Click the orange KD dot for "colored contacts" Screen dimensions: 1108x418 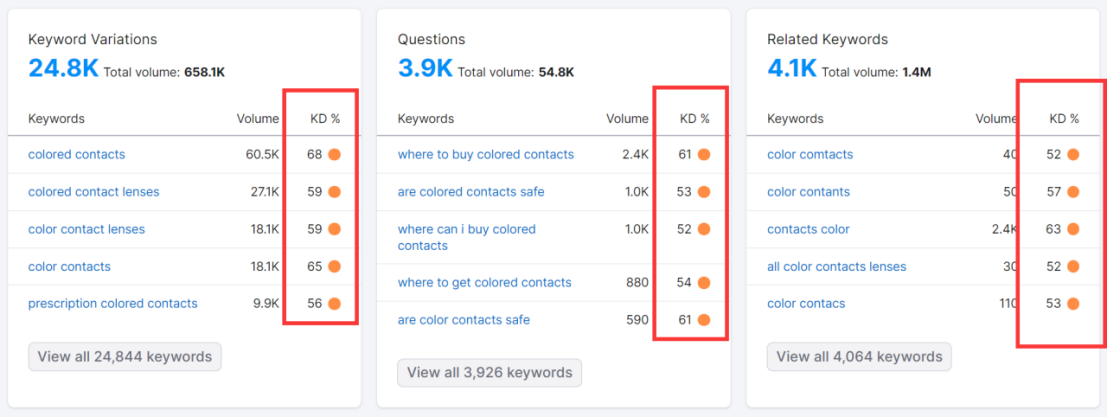pyautogui.click(x=334, y=155)
